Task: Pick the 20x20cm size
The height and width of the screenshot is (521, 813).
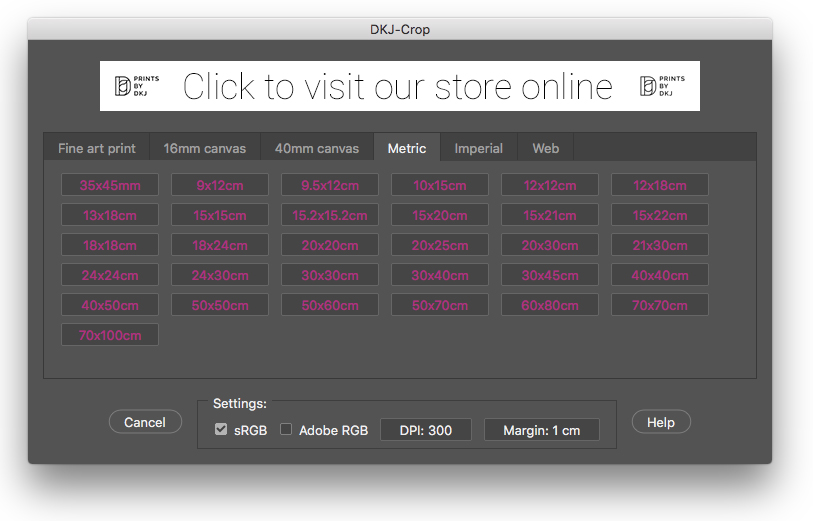Action: pos(330,245)
